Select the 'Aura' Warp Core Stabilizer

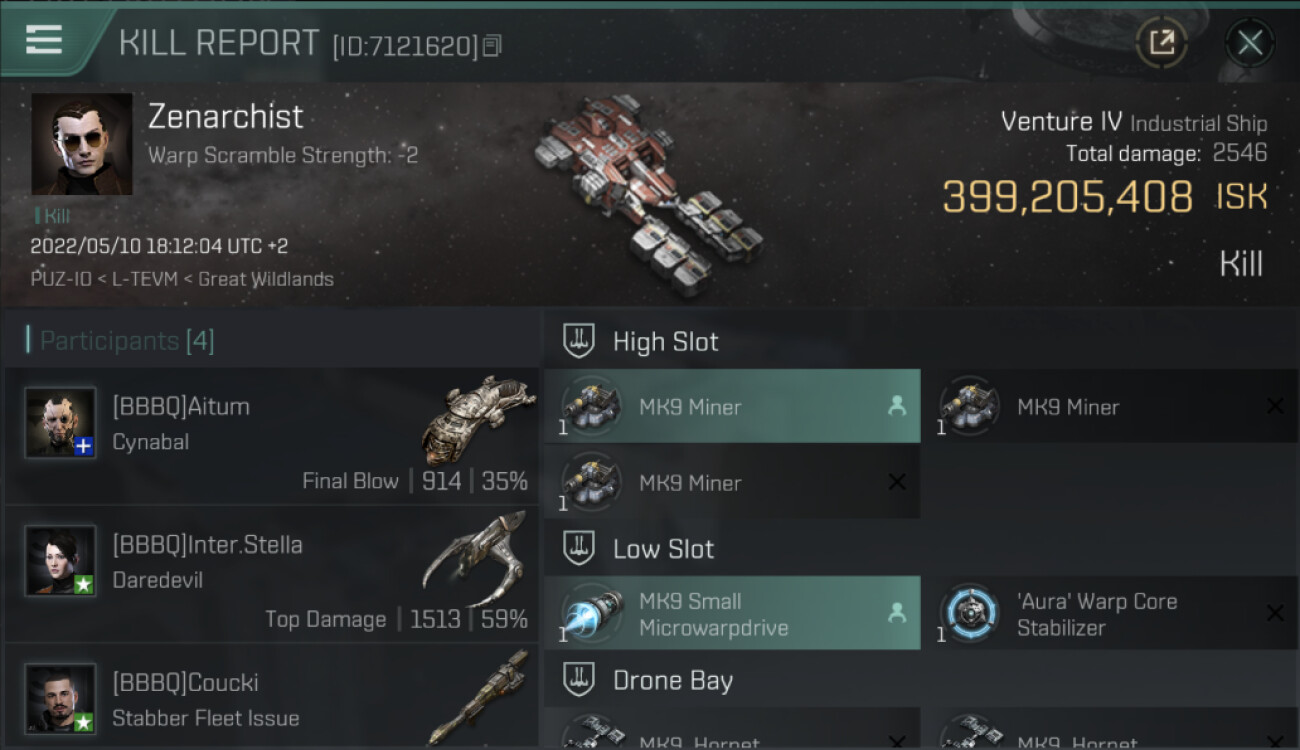1110,613
